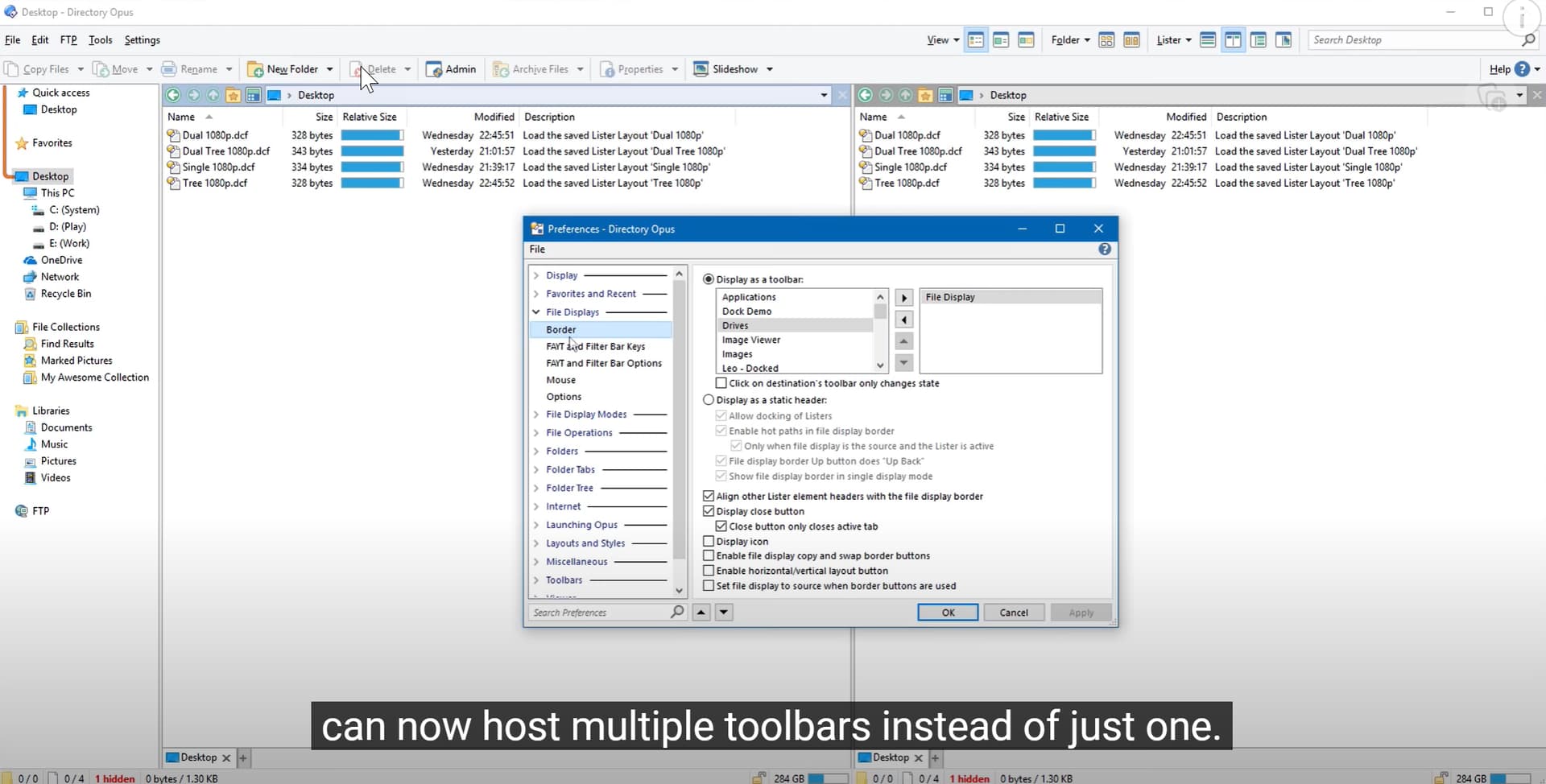Viewport: 1546px width, 784px height.
Task: Add selected toolbar with right arrow button
Action: (903, 298)
